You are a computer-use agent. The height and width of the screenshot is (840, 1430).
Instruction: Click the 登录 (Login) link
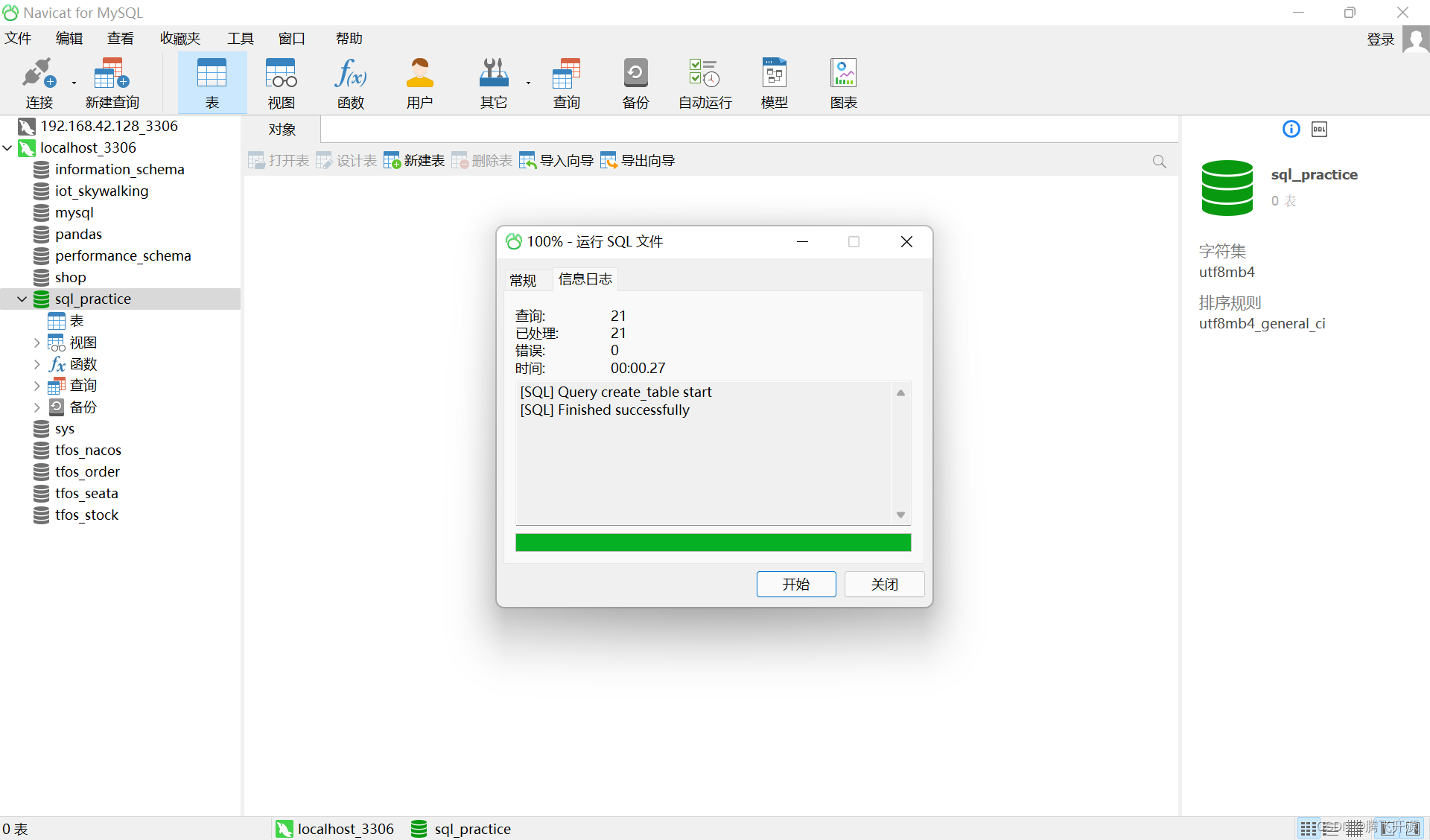(x=1380, y=39)
